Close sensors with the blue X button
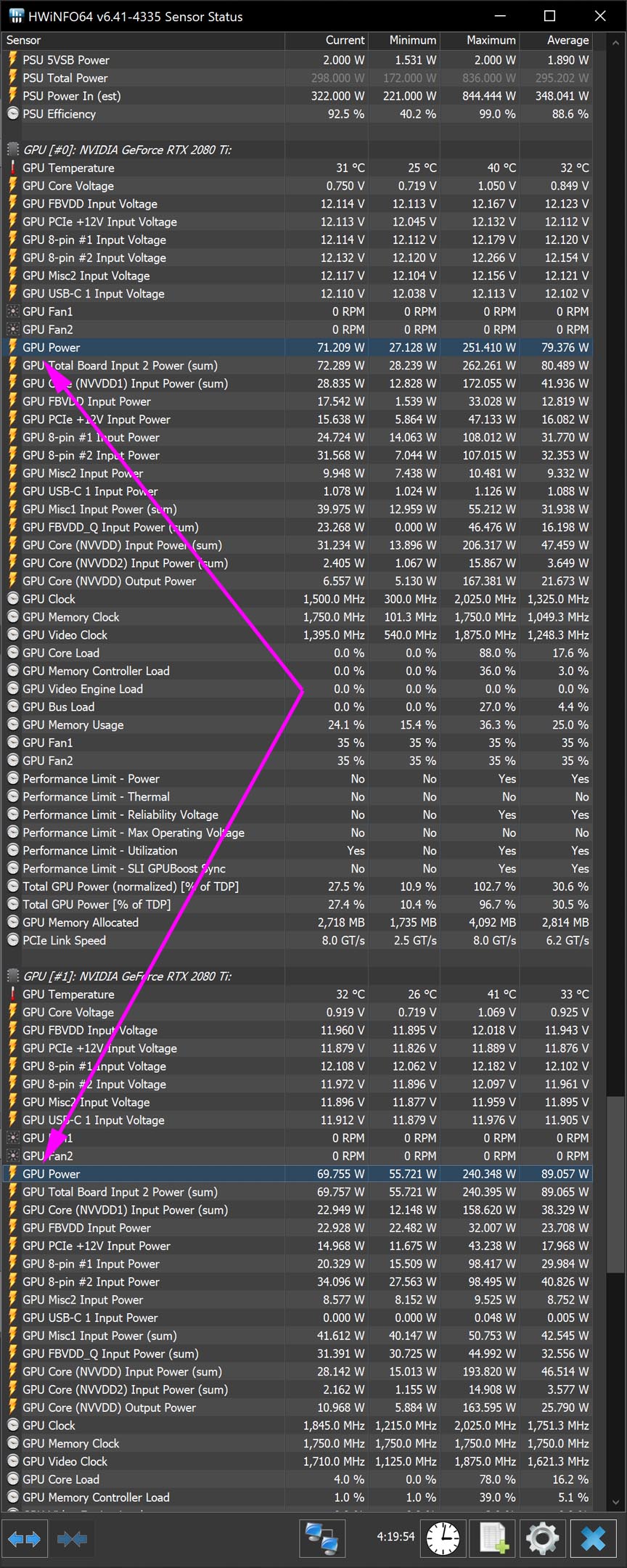Screen dimensions: 627x1568 click(x=593, y=1538)
